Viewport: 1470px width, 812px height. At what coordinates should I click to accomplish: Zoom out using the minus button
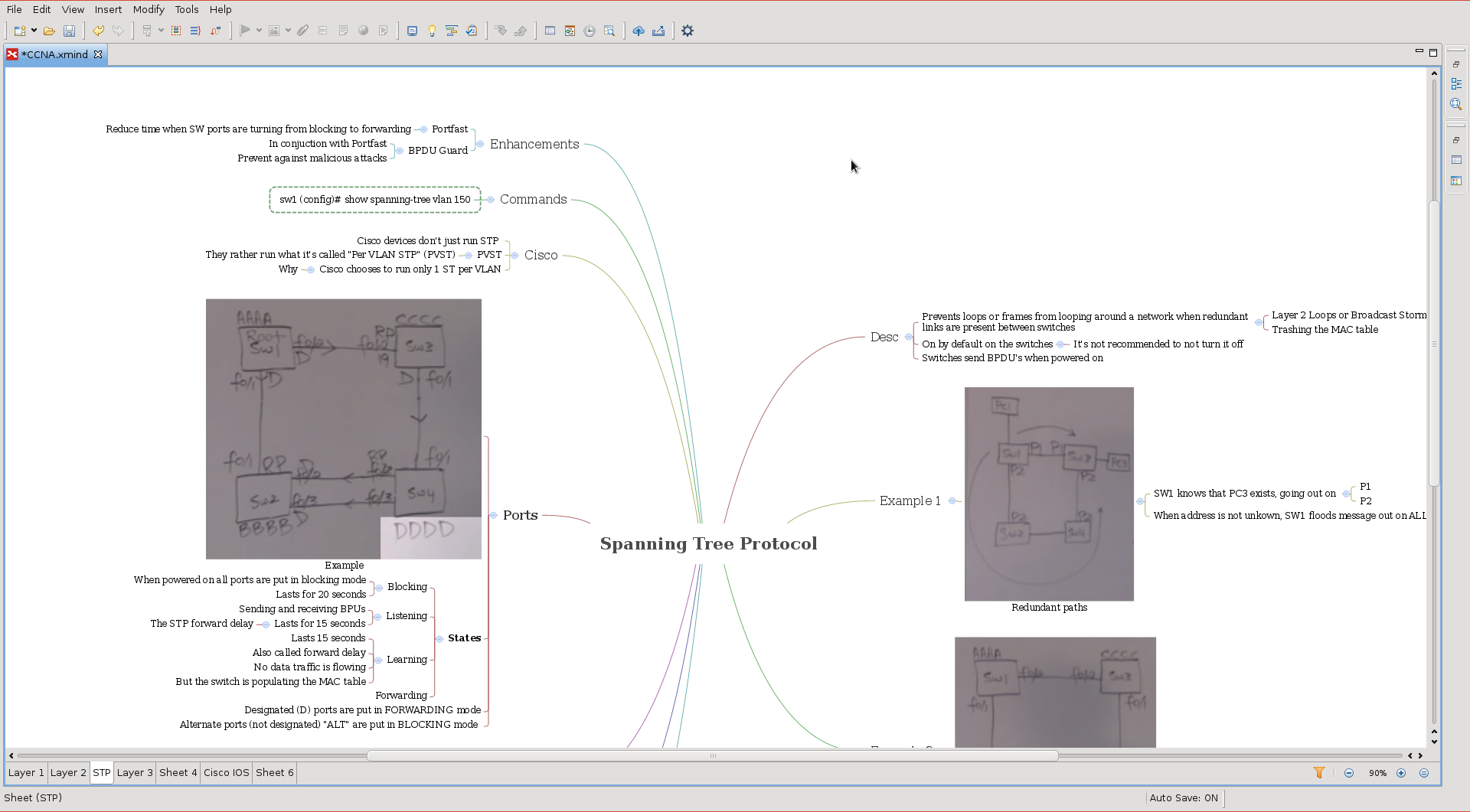(1349, 773)
